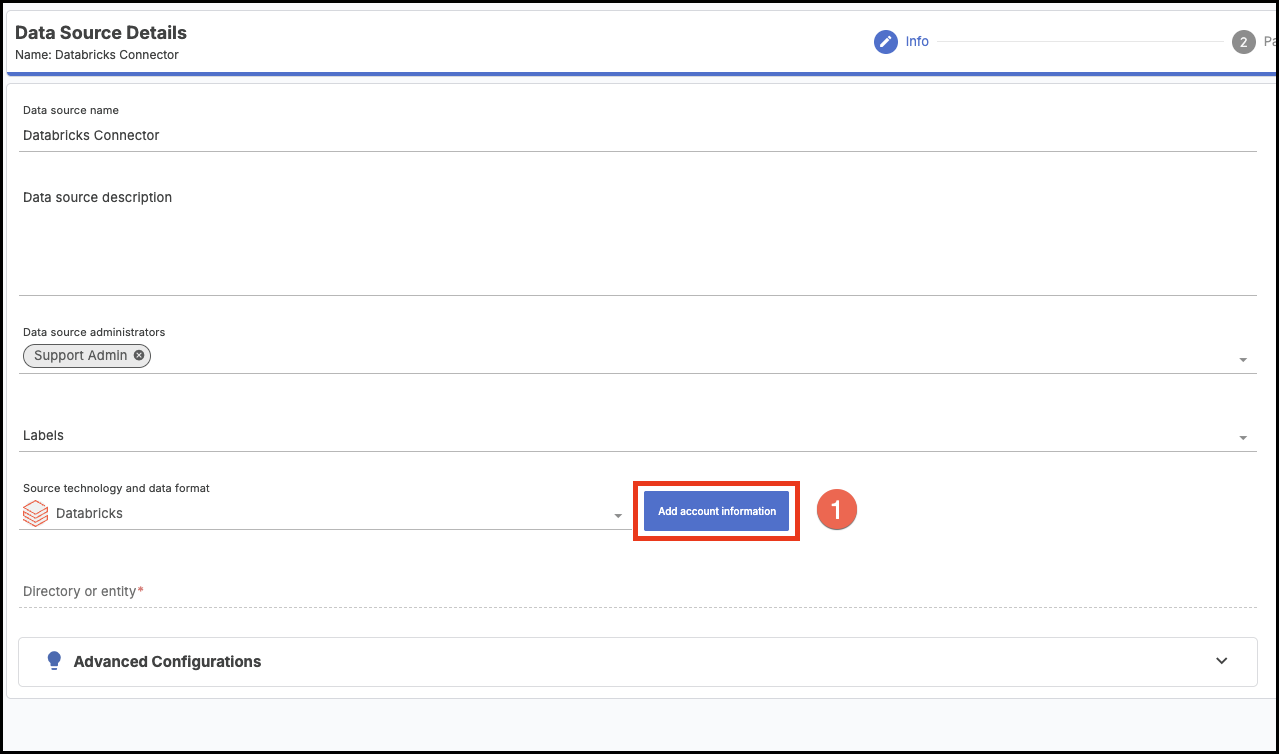1279x754 pixels.
Task: Open the Labels dropdown arrow
Action: click(1243, 438)
